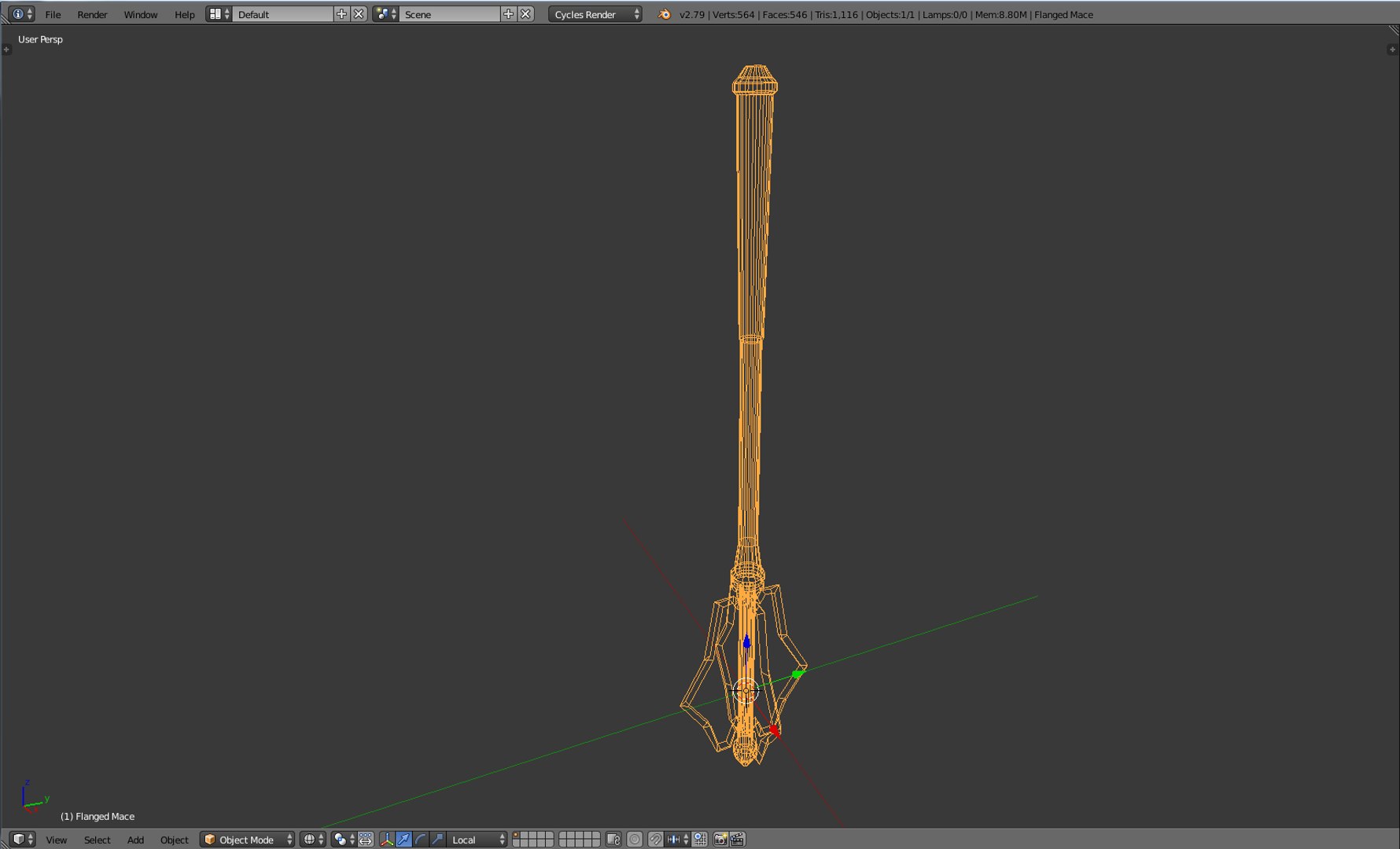Toggle the 3D manipulator widget

click(387, 840)
